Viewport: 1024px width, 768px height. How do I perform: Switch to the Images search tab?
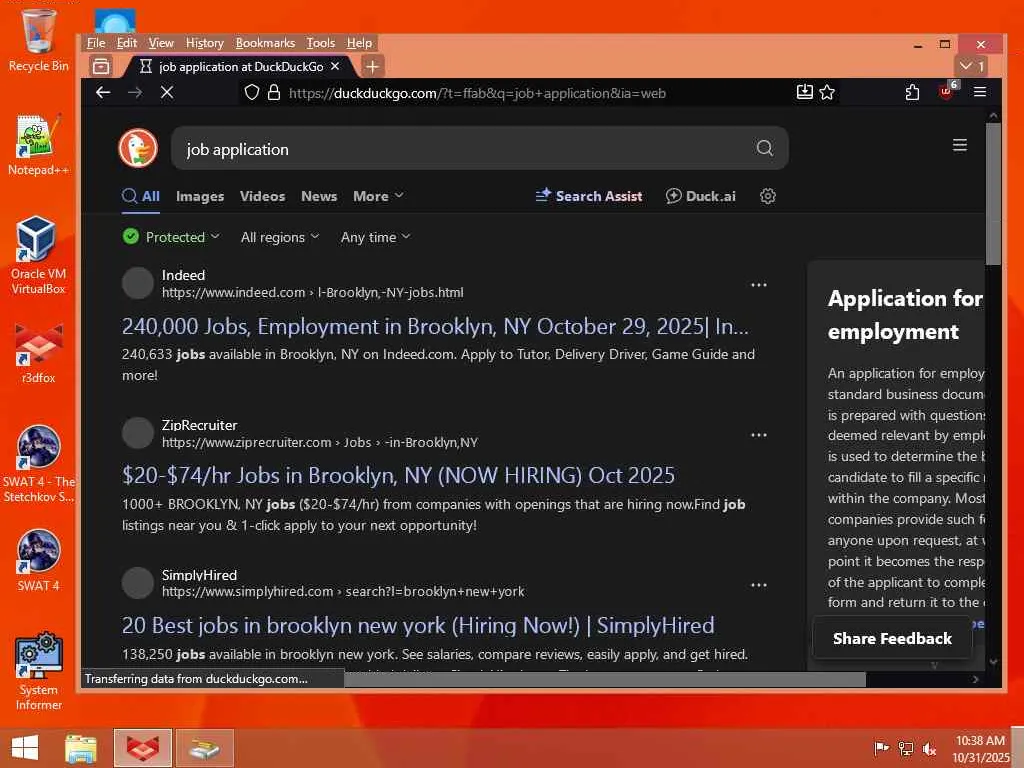pos(200,196)
